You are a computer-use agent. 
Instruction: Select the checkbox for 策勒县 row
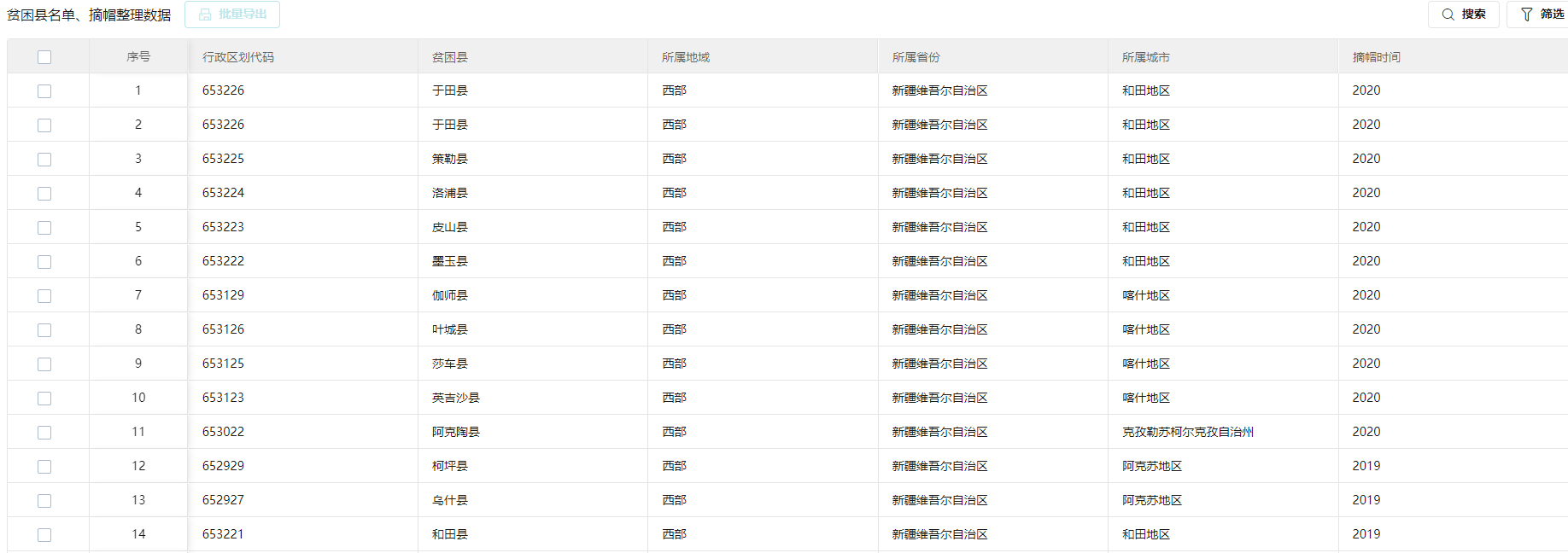click(44, 160)
